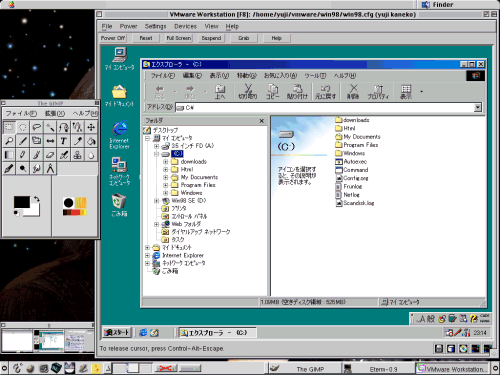Expand the Win98 SE (D:) drive node
The height and width of the screenshot is (375, 500).
tap(156, 201)
